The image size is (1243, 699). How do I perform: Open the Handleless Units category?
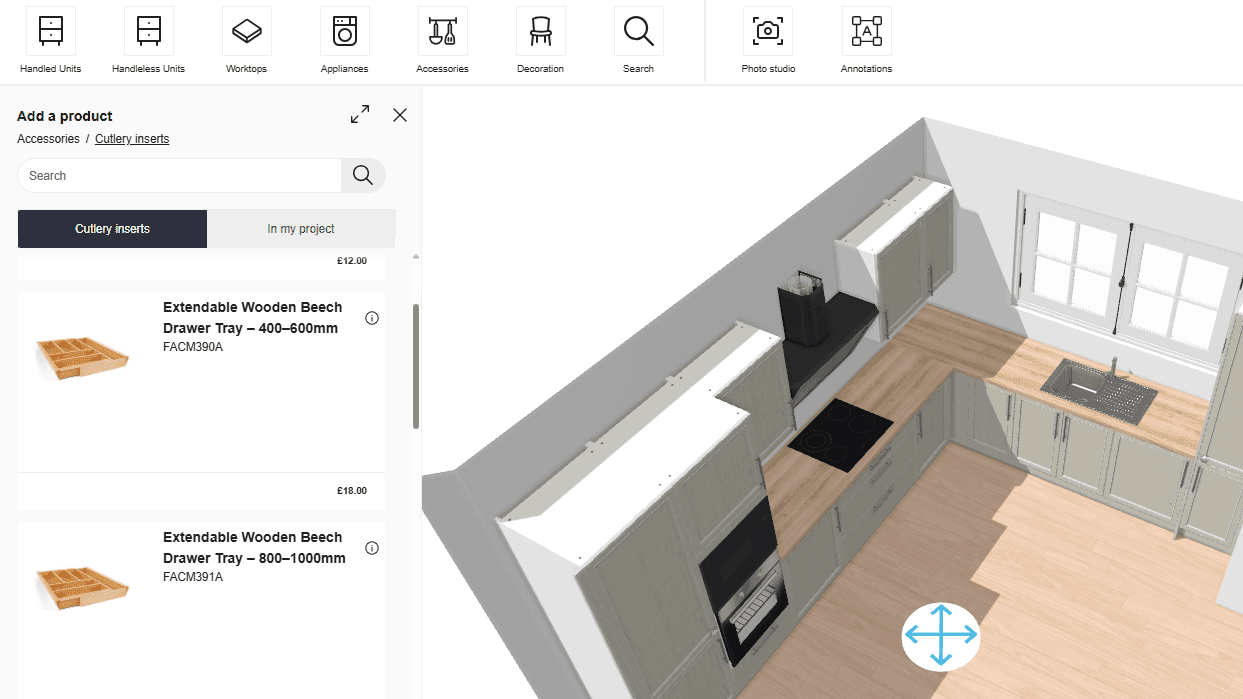(148, 41)
